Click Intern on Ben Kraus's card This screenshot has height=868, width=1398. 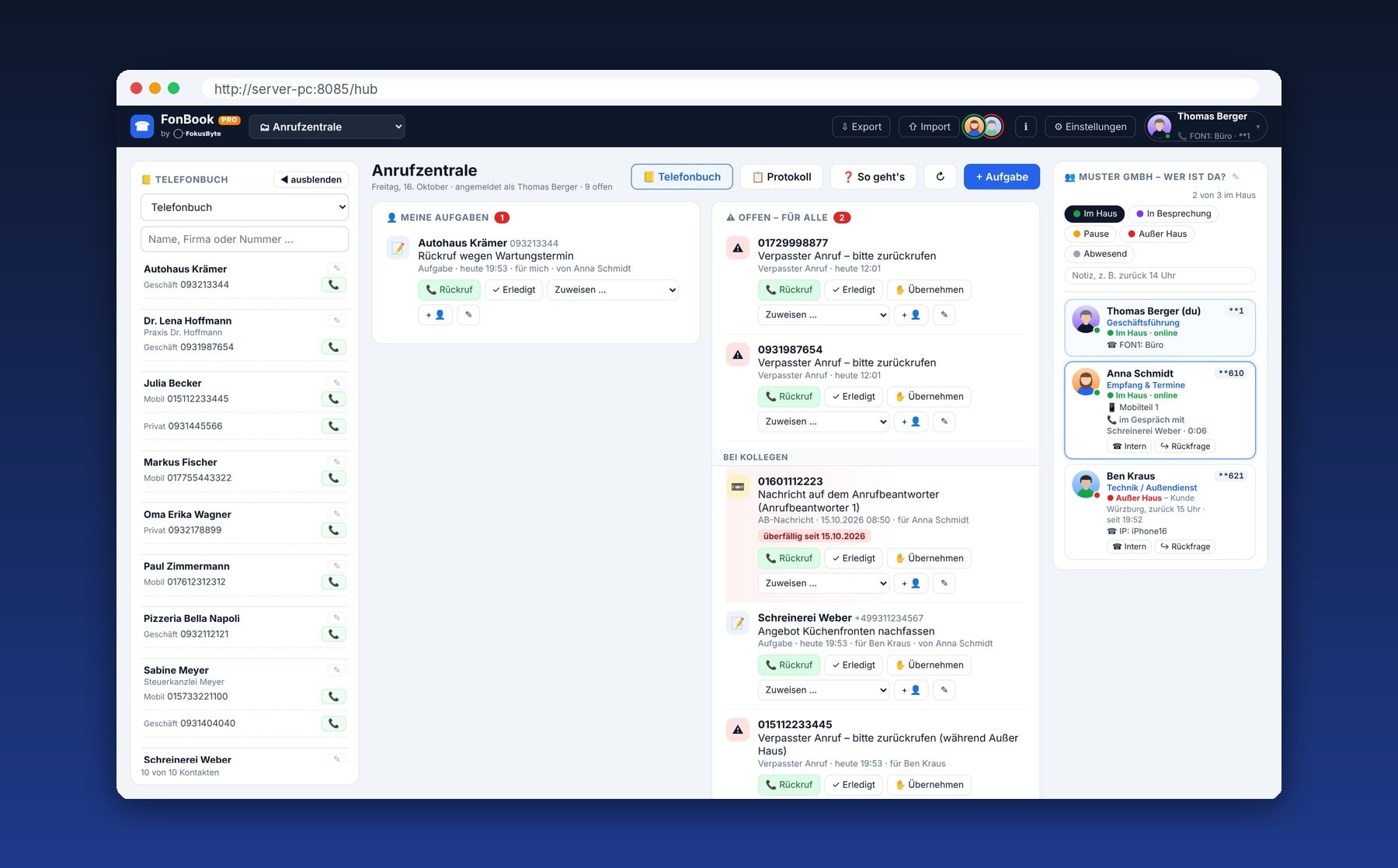coord(1128,547)
